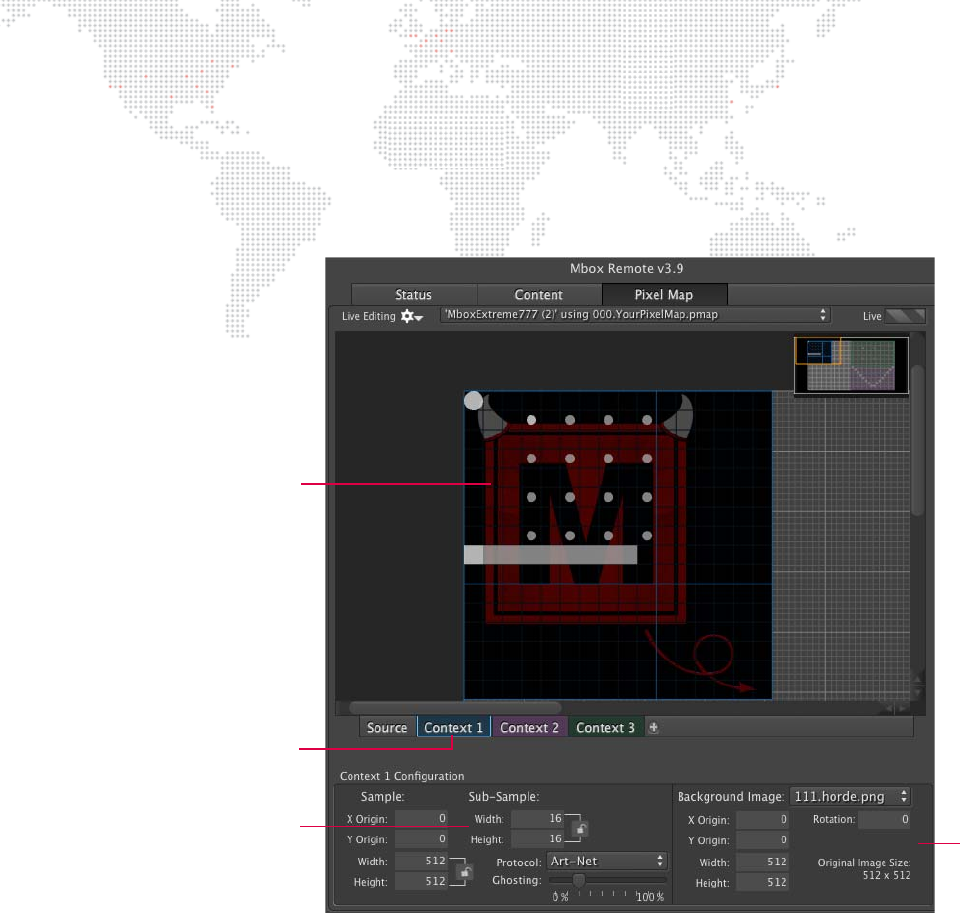Image resolution: width=960 pixels, height=913 pixels.
Task: Switch to the Content tab
Action: [x=539, y=295]
